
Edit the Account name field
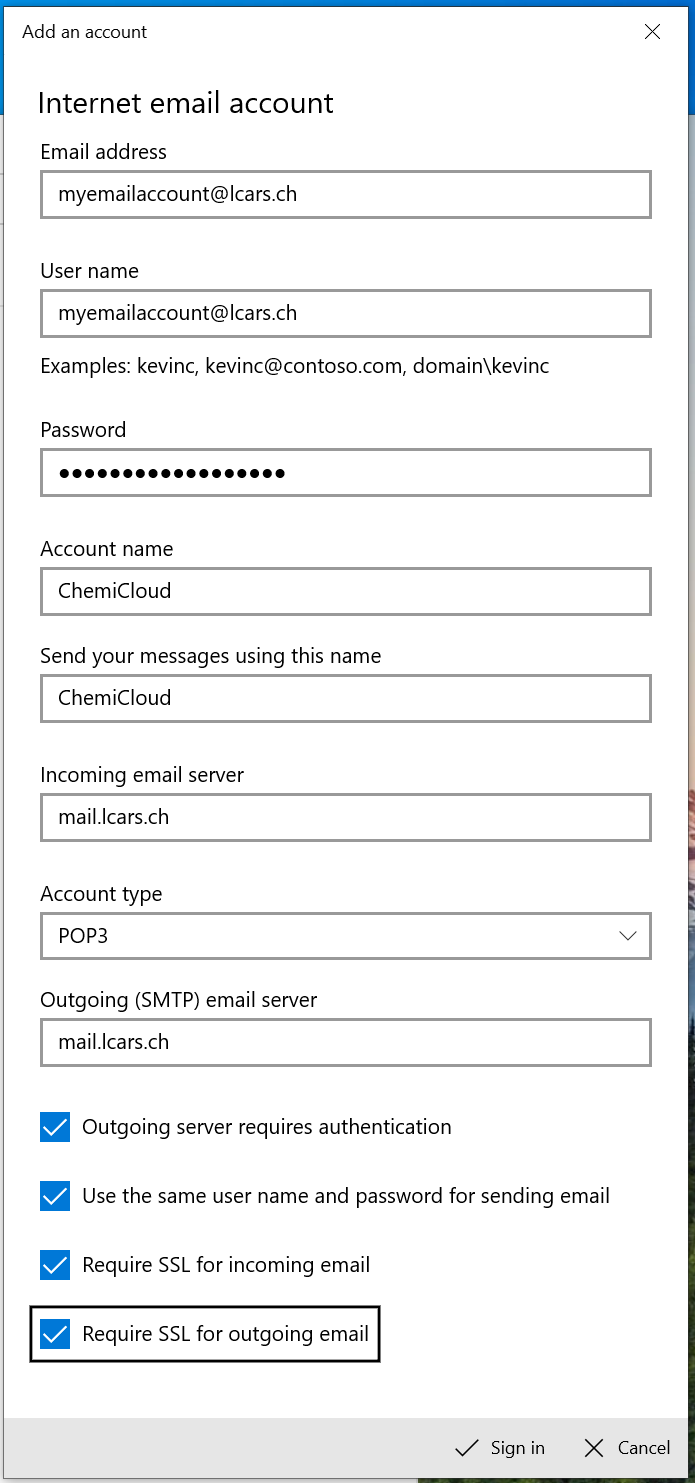(x=345, y=591)
